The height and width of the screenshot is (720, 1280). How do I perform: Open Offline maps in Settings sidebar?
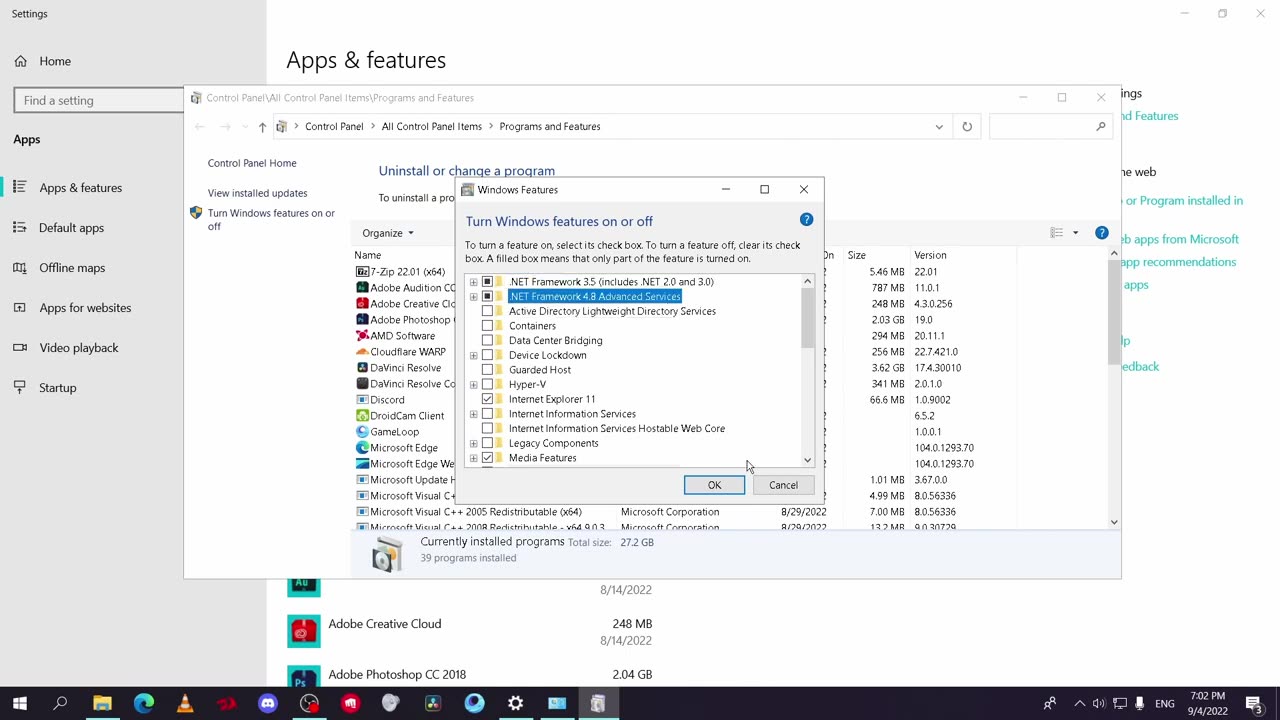click(72, 268)
